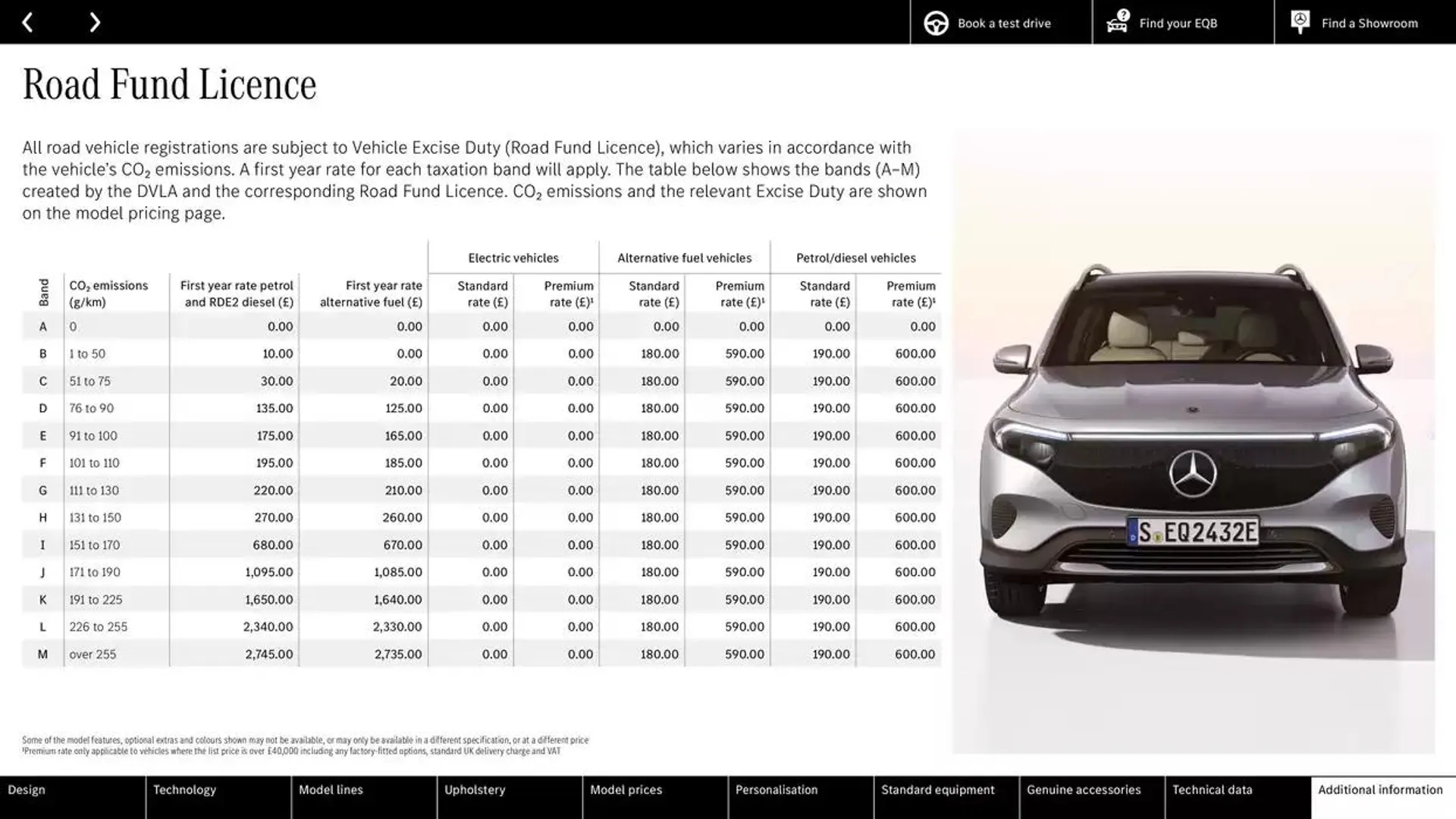Open 'Standard equipment' section tab
The width and height of the screenshot is (1456, 819).
[938, 789]
